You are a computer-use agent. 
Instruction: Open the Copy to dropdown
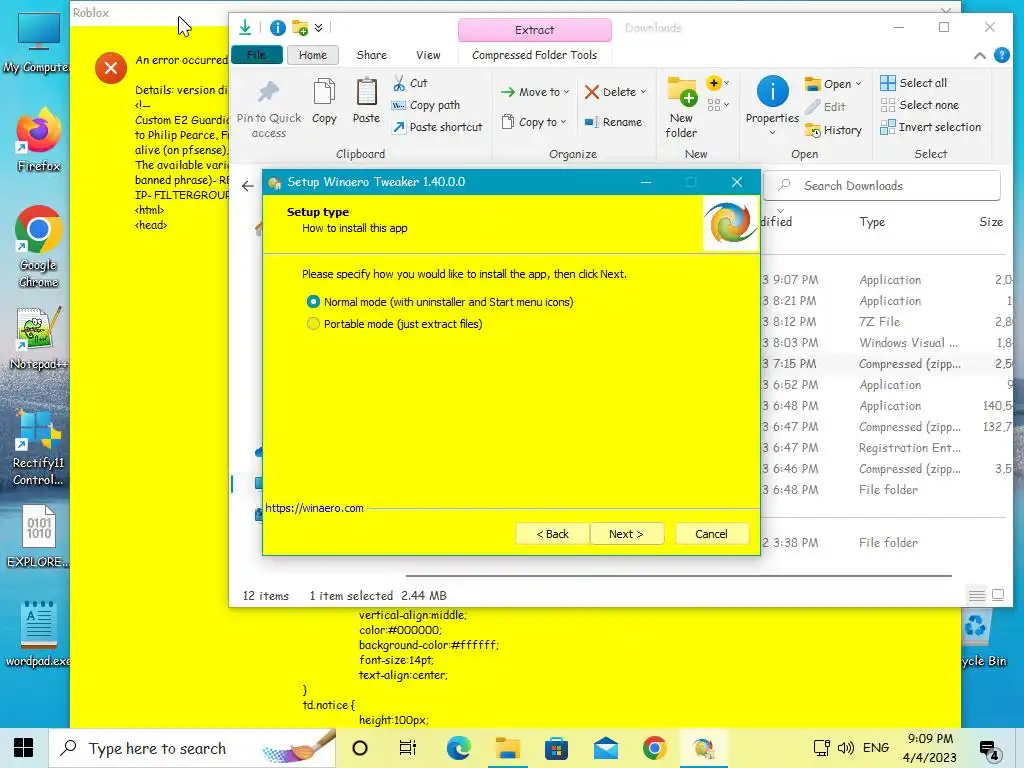click(x=534, y=122)
